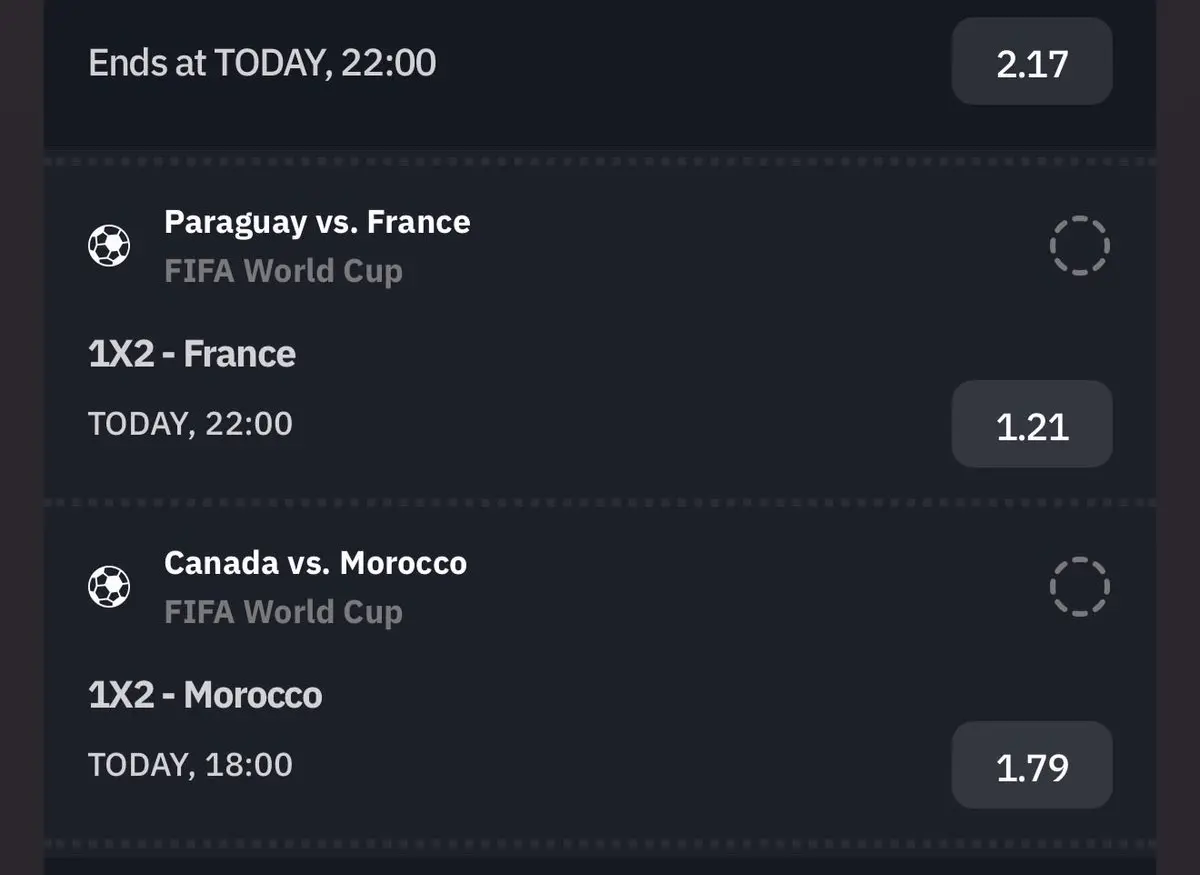Click TODAY, 22:00 kickoff time for France bet
This screenshot has height=875, width=1200.
tap(190, 424)
